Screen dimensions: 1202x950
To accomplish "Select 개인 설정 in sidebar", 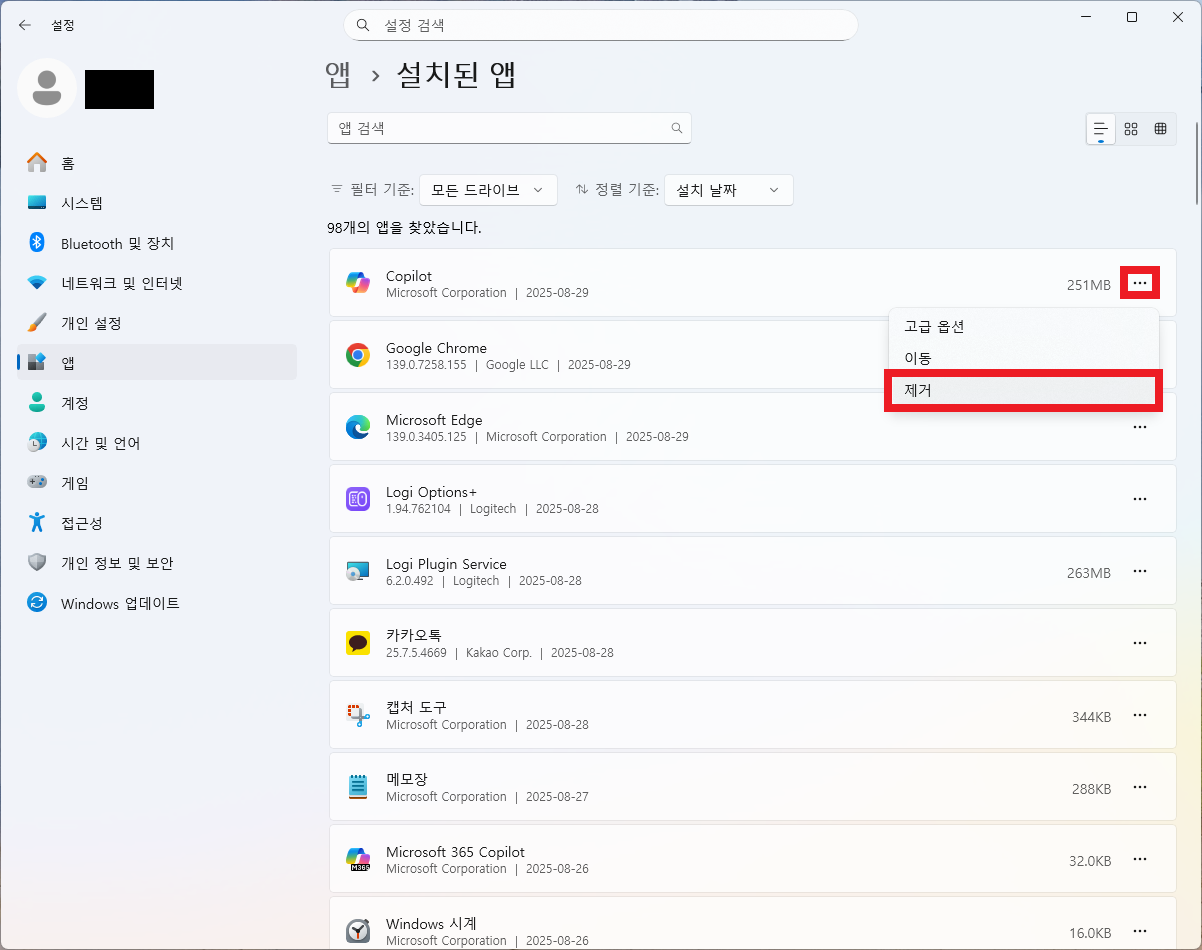I will click(x=157, y=323).
